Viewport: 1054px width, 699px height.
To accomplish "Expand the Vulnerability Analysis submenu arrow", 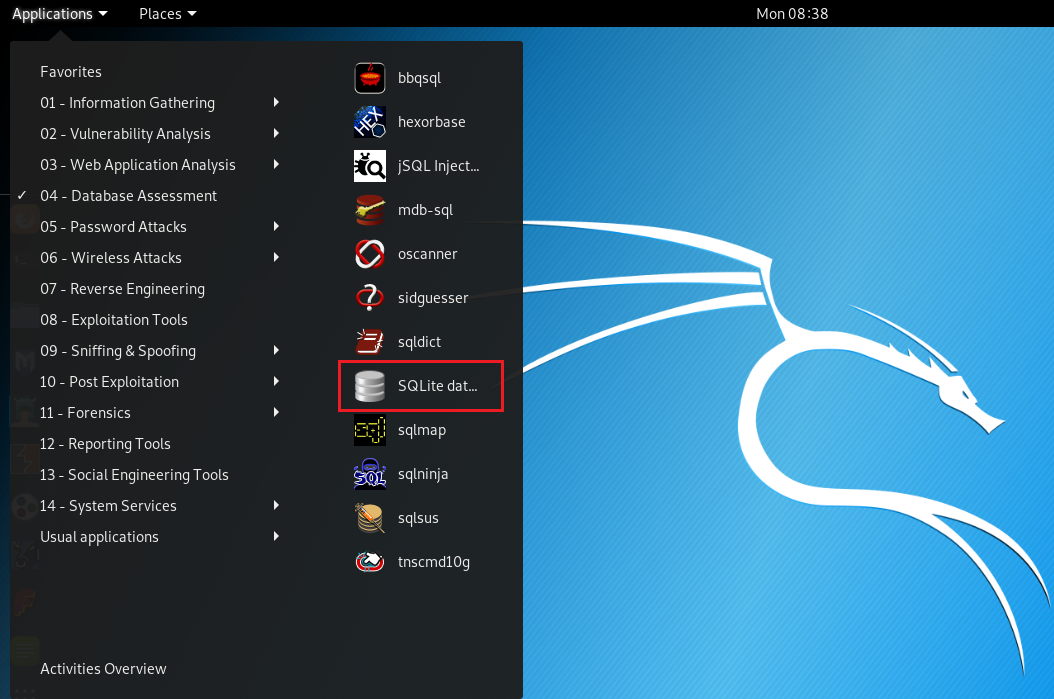I will tap(276, 133).
